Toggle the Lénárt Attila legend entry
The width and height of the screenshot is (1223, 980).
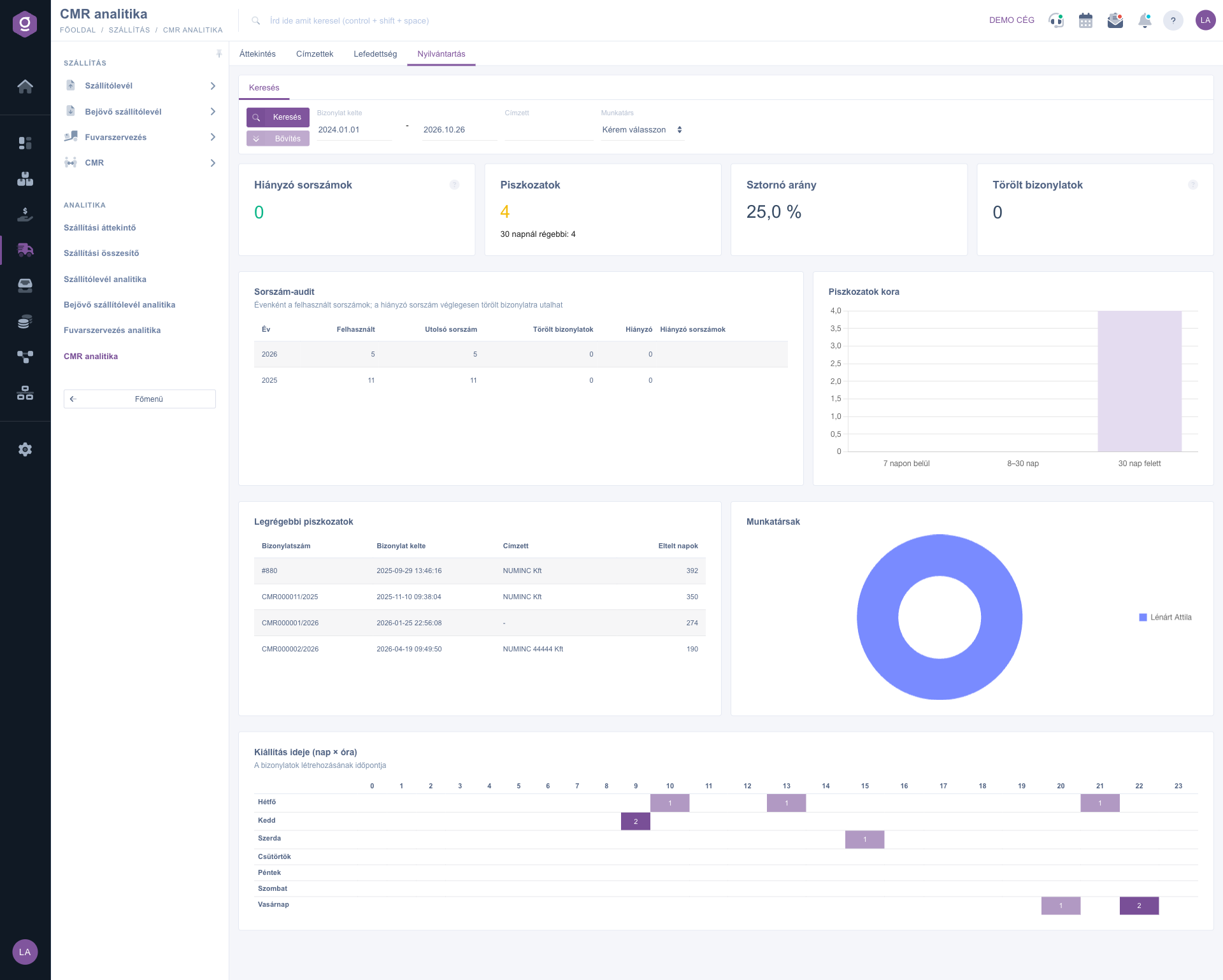coord(1165,617)
